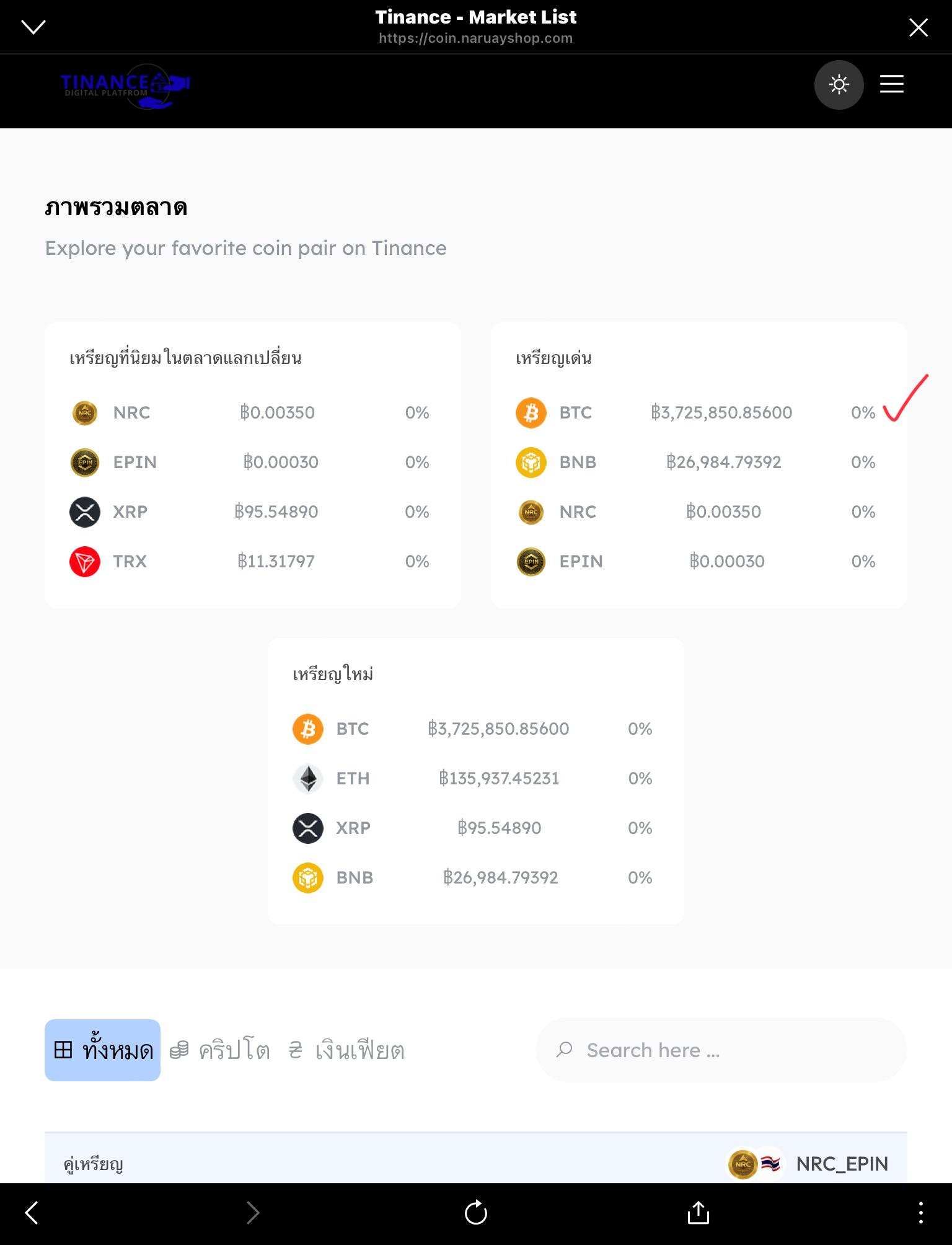Open the NRC_EPIN pair row
952x1245 pixels.
click(808, 1164)
